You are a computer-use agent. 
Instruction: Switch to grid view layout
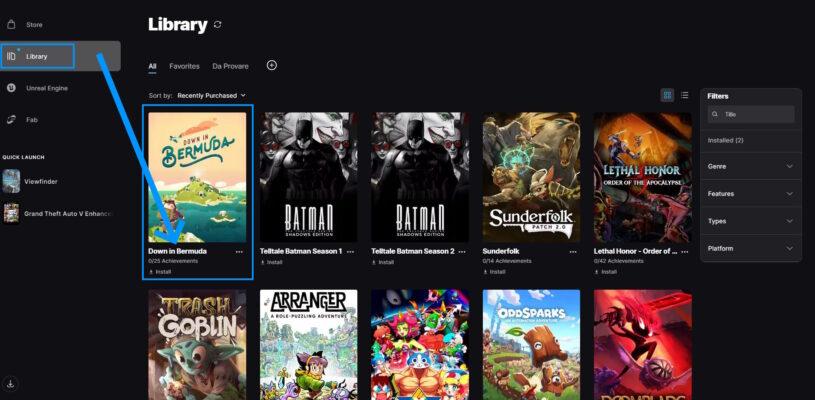tap(667, 95)
